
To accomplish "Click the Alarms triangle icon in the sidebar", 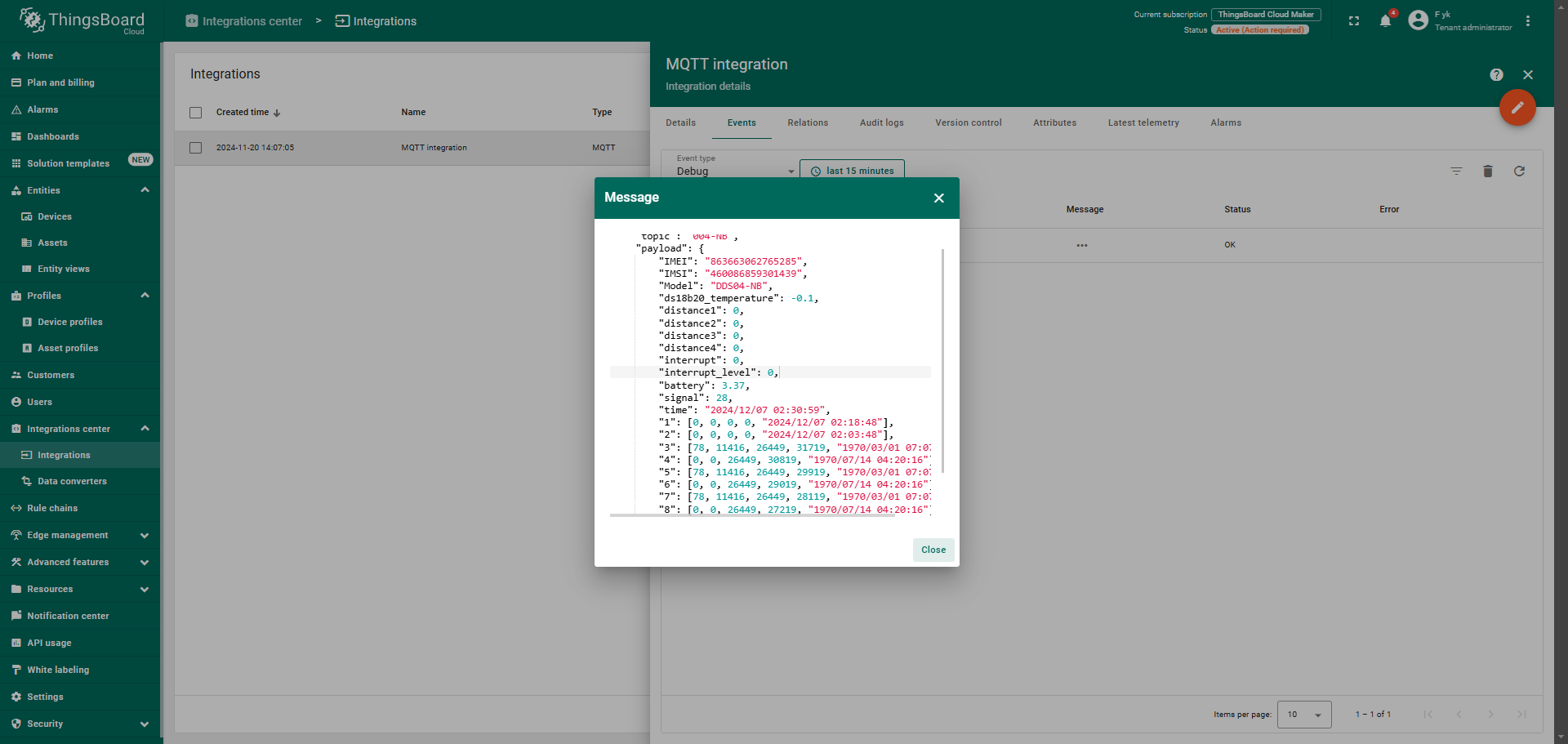I will tap(16, 109).
